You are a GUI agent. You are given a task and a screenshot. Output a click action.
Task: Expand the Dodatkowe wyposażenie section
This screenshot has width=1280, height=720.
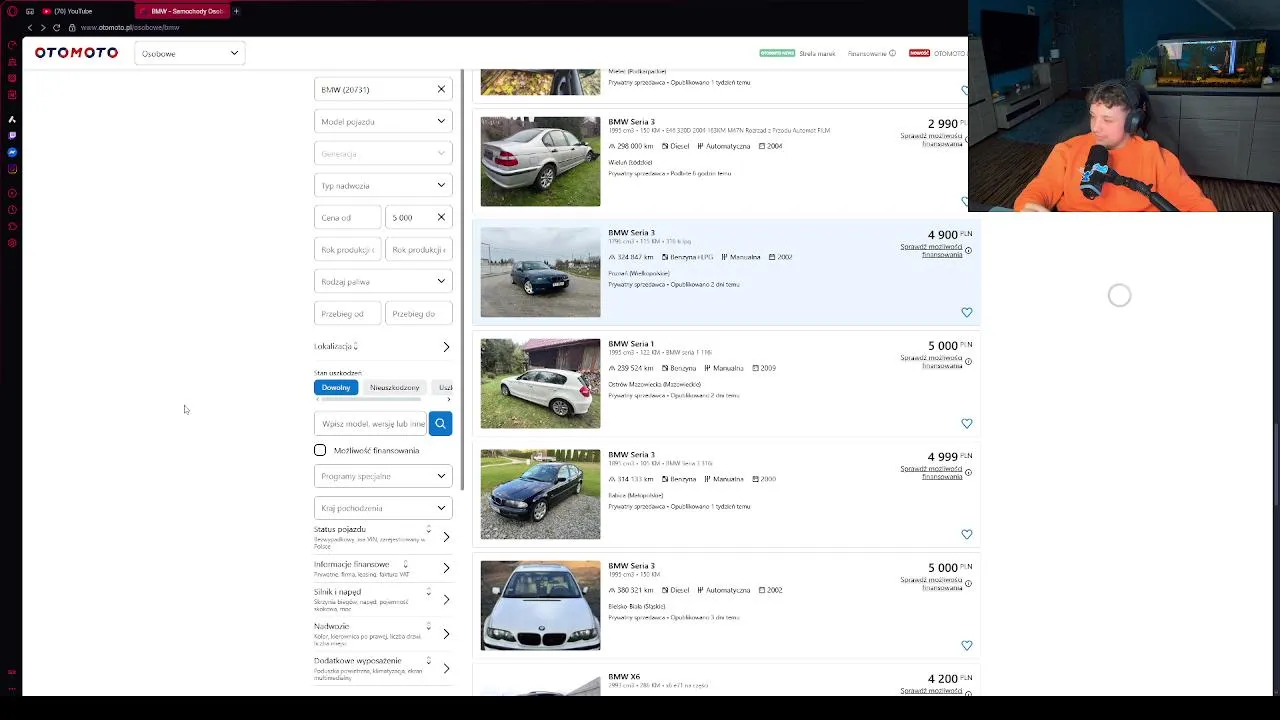pos(383,668)
